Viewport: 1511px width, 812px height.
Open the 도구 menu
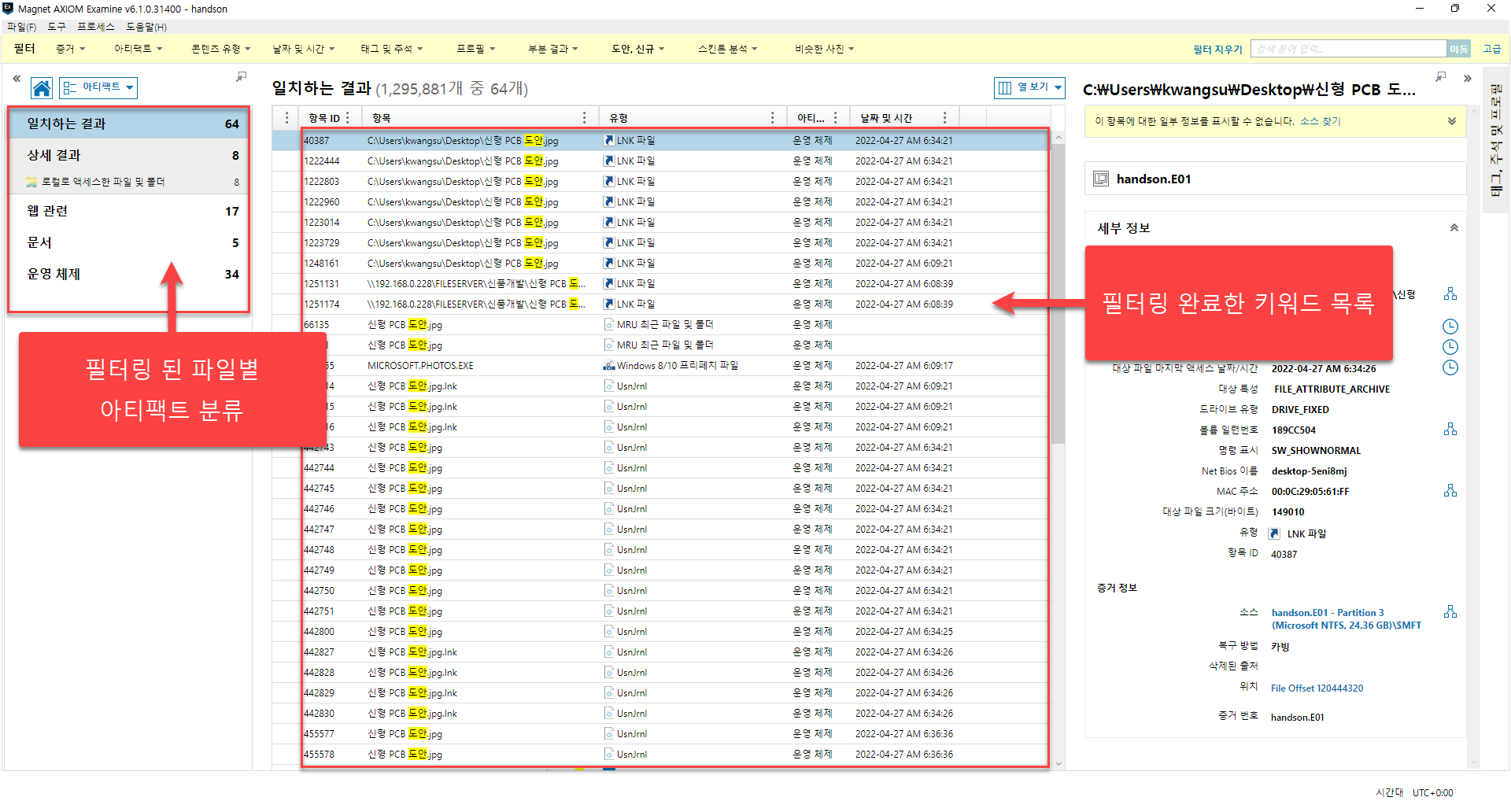(x=57, y=27)
